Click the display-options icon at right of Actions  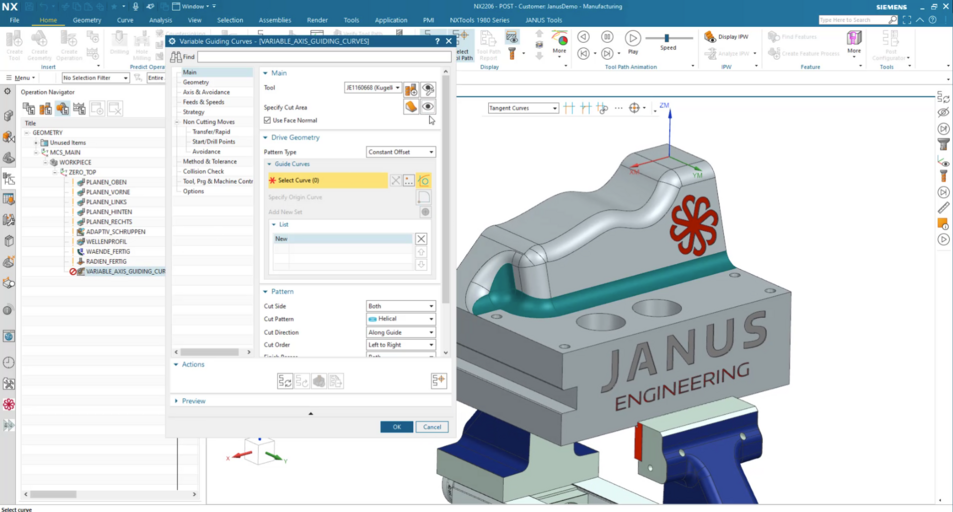point(438,381)
